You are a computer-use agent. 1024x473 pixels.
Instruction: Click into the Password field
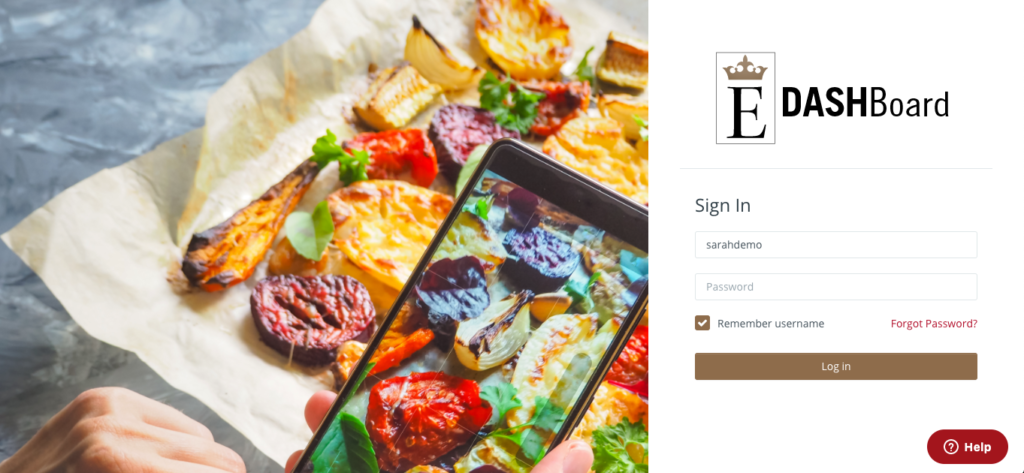[836, 287]
